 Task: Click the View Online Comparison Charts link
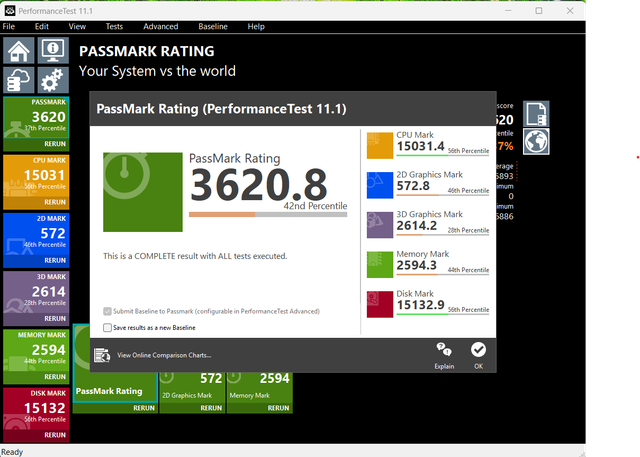point(164,354)
